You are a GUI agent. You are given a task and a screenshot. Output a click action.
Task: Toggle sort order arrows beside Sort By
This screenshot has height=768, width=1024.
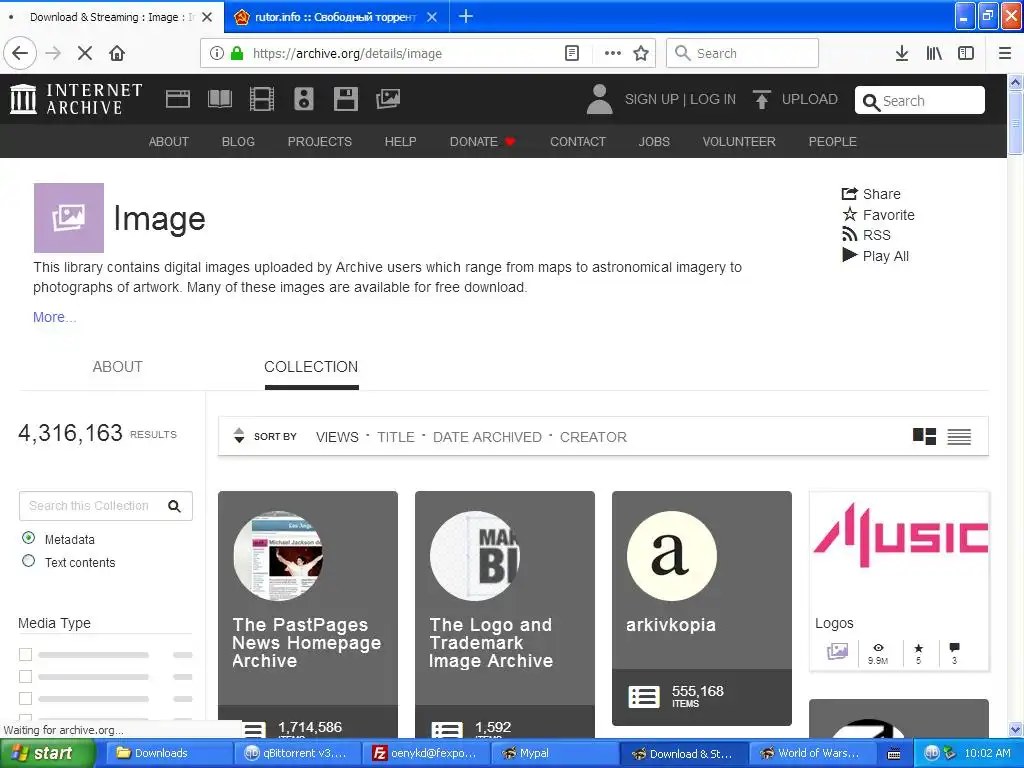(x=239, y=436)
